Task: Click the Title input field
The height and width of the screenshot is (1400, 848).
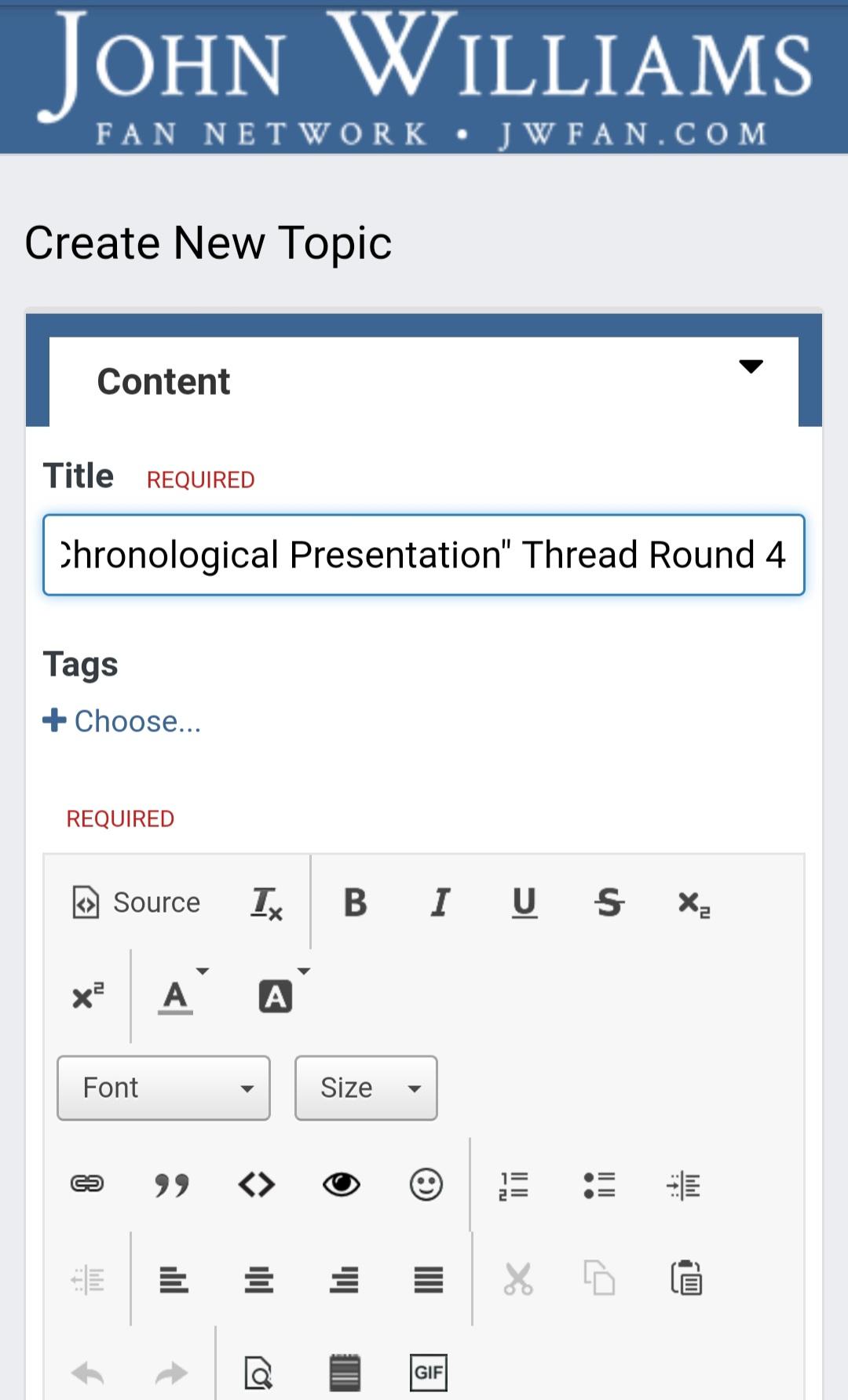Action: click(x=424, y=555)
